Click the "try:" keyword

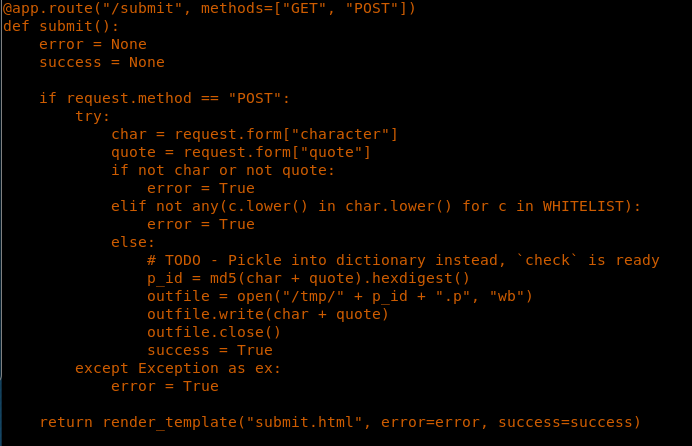click(92, 116)
